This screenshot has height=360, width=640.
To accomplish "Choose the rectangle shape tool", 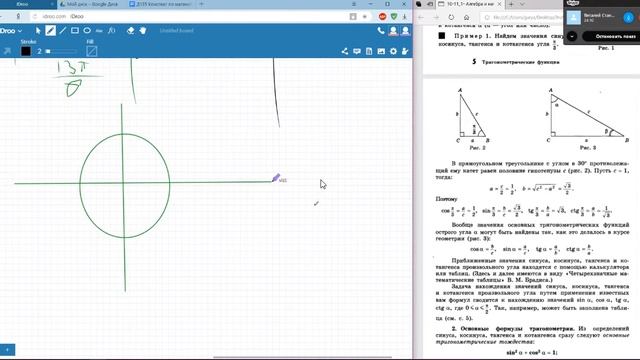I will click(x=75, y=31).
